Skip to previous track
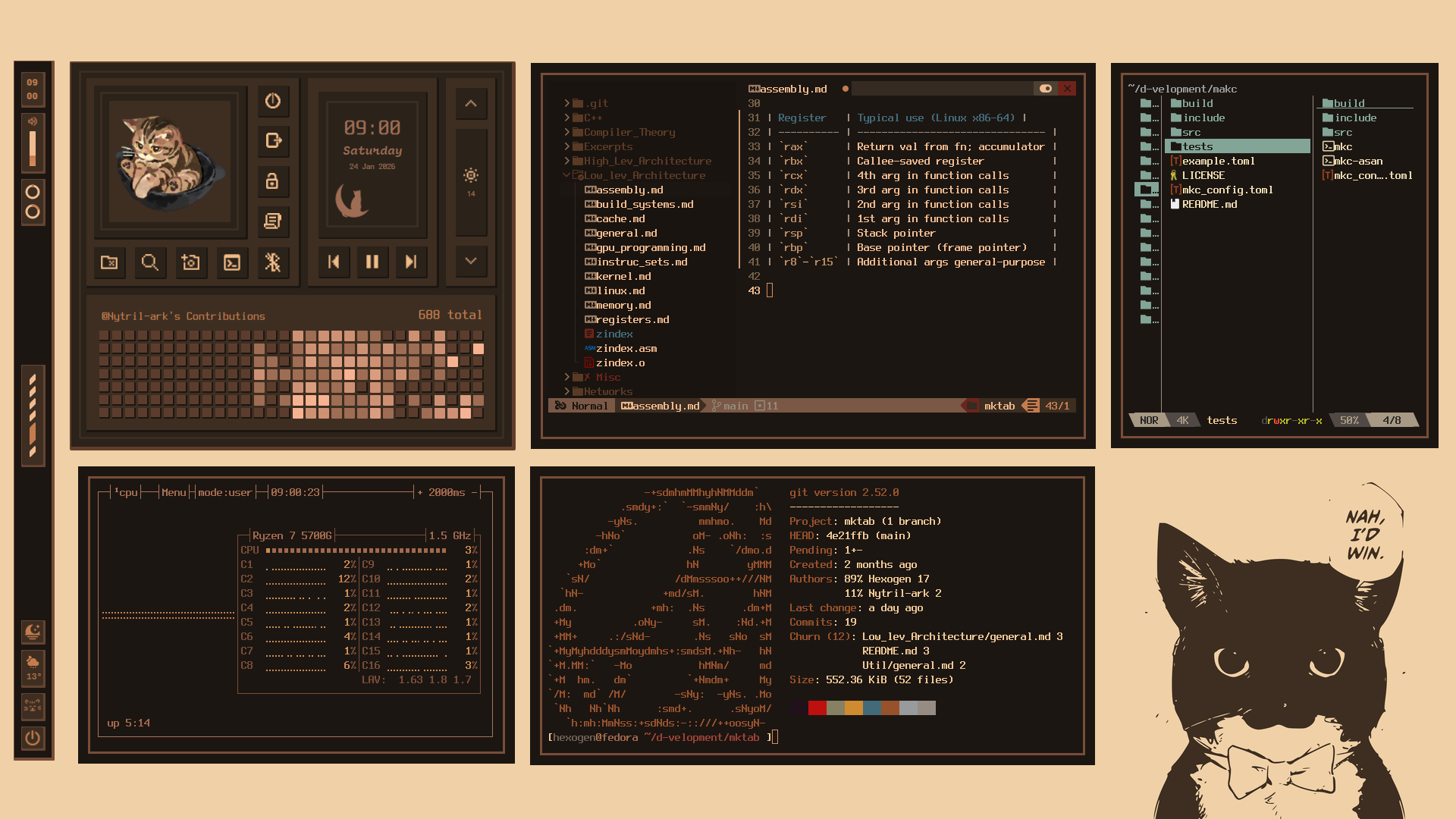 (x=333, y=262)
